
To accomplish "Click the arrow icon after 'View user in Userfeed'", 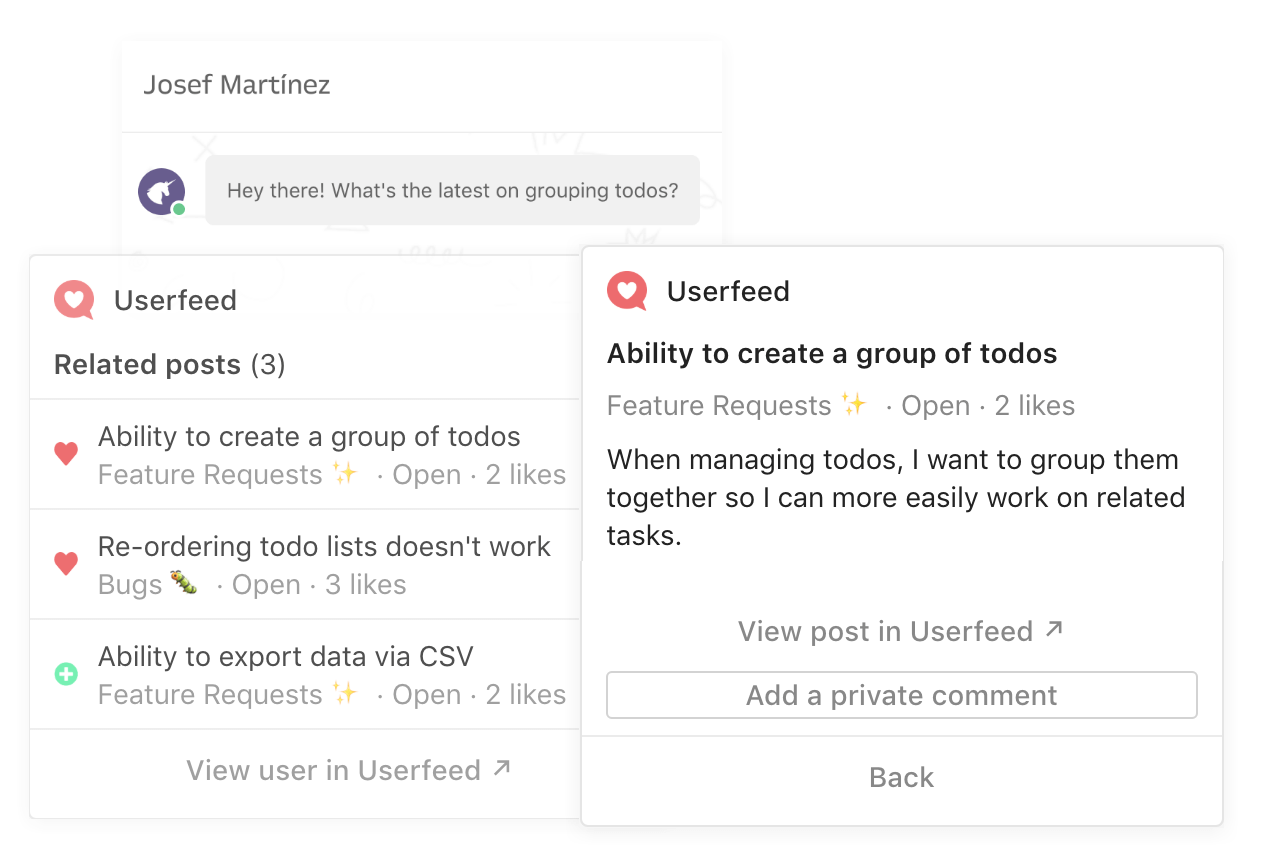I will tap(502, 768).
